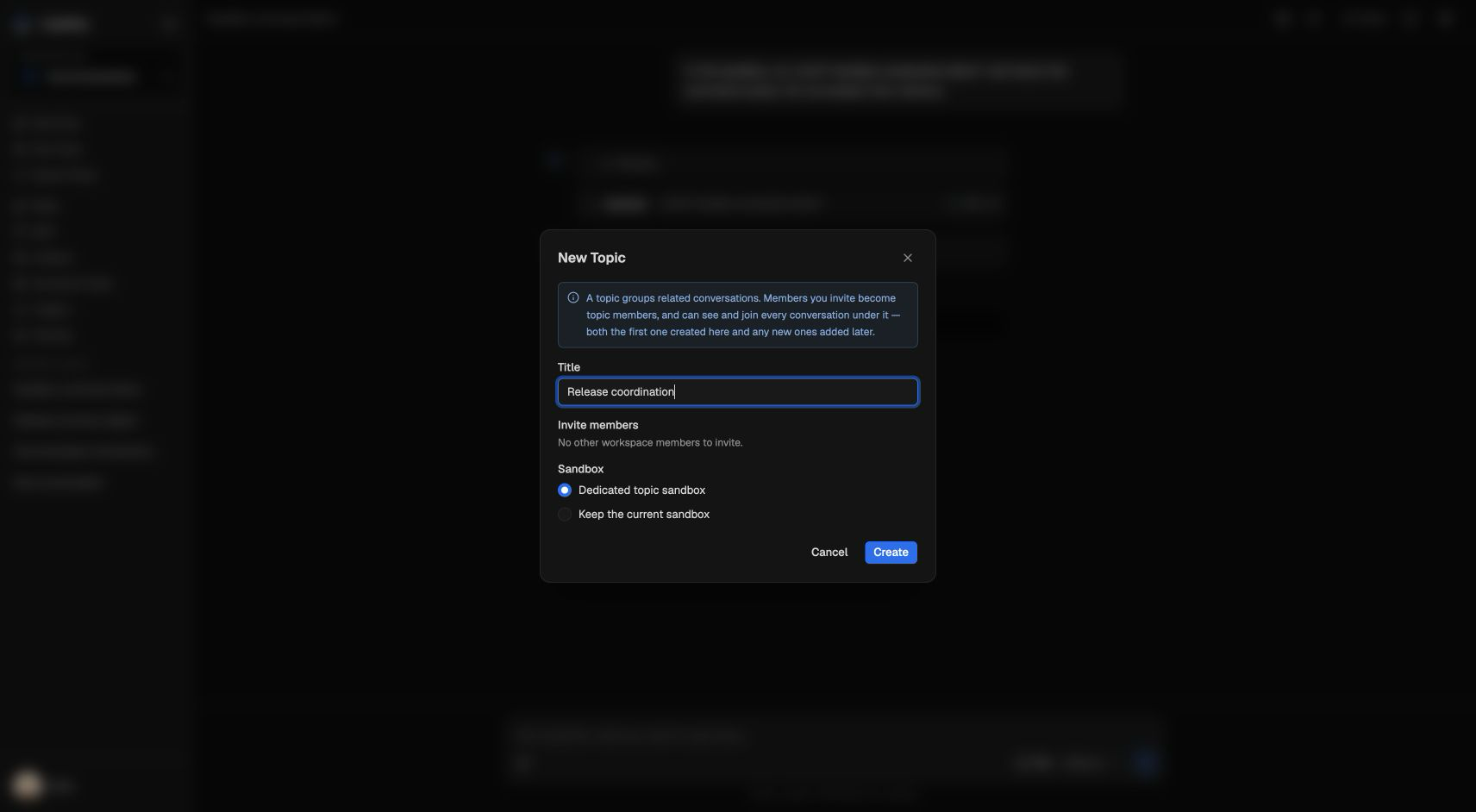Click the 'Invite members' label
This screenshot has height=812, width=1476.
[597, 425]
